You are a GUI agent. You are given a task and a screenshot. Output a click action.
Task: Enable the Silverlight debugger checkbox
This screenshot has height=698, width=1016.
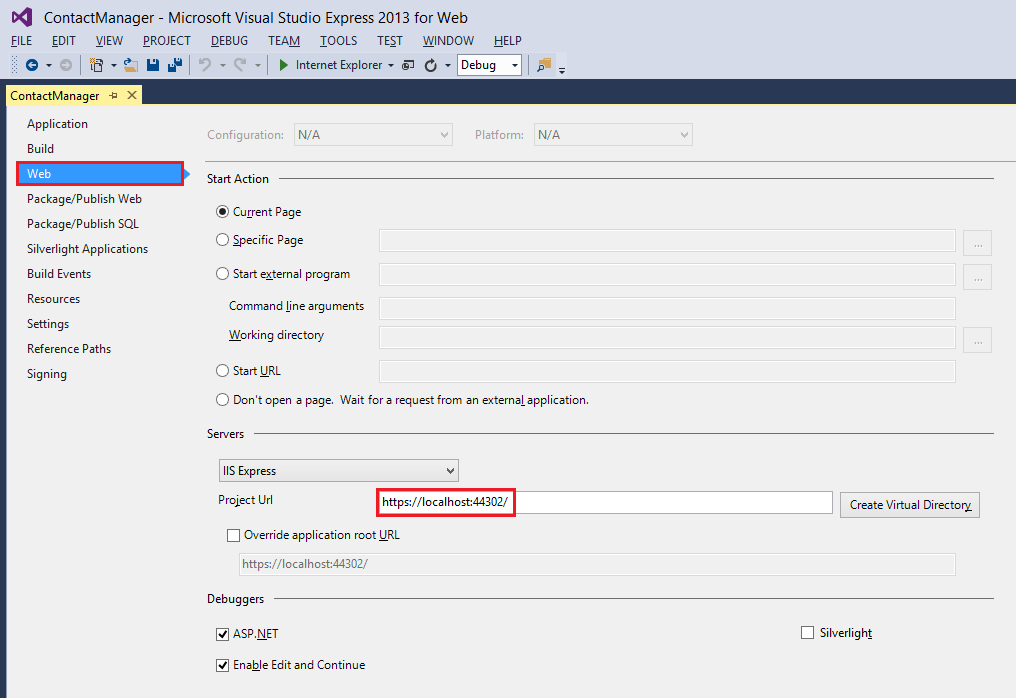tap(807, 632)
